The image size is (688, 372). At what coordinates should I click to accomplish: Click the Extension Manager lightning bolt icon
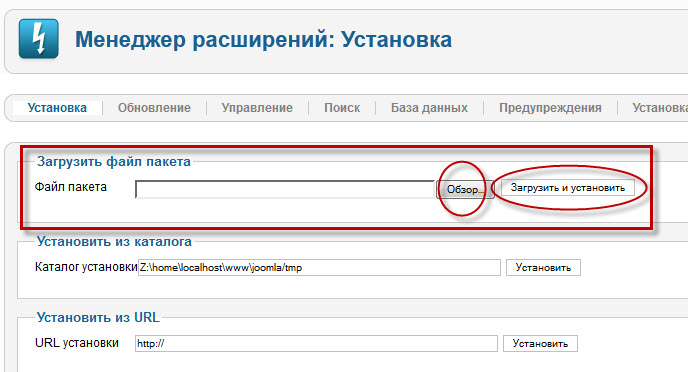tap(39, 39)
